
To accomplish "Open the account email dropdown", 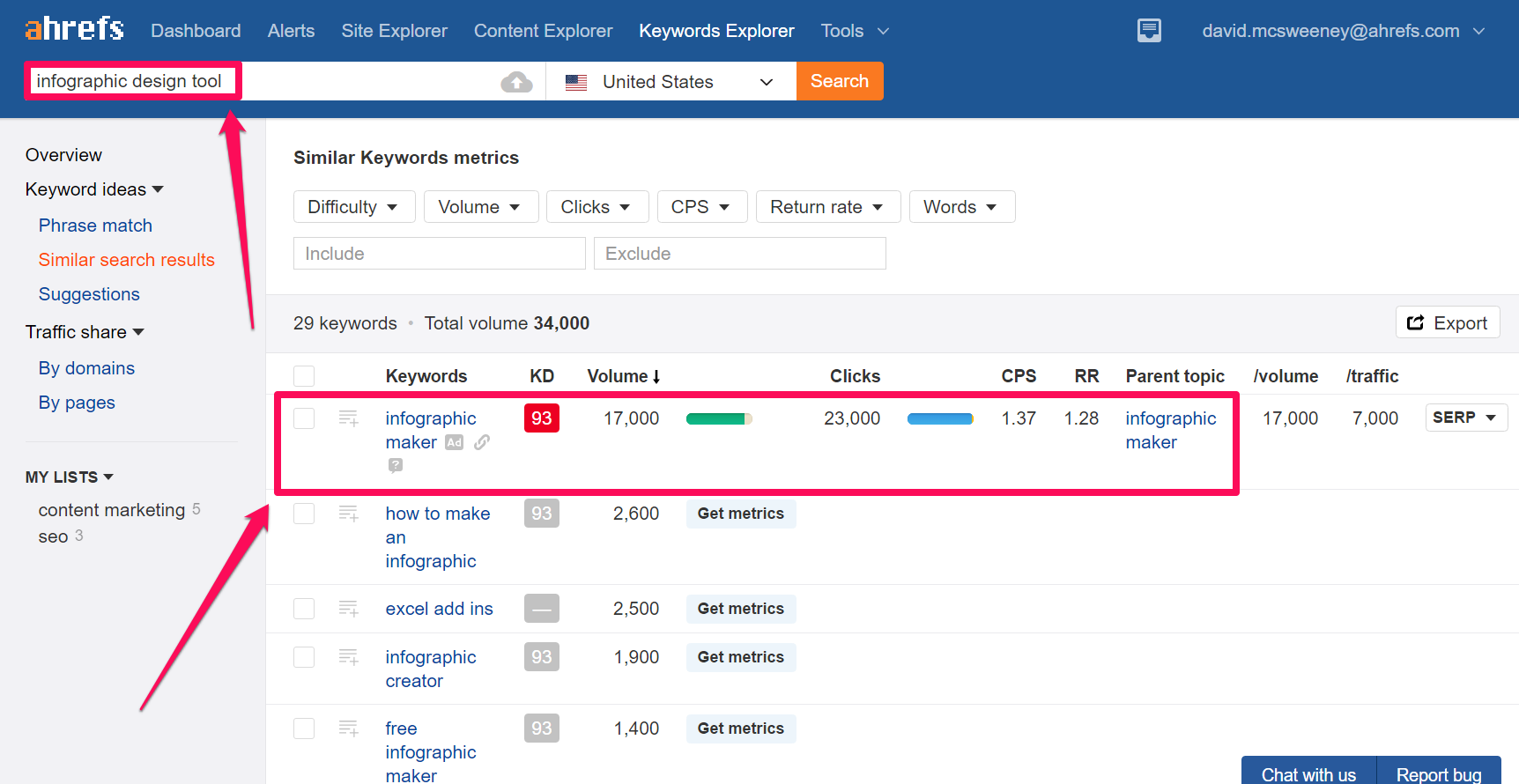I will (x=1343, y=31).
